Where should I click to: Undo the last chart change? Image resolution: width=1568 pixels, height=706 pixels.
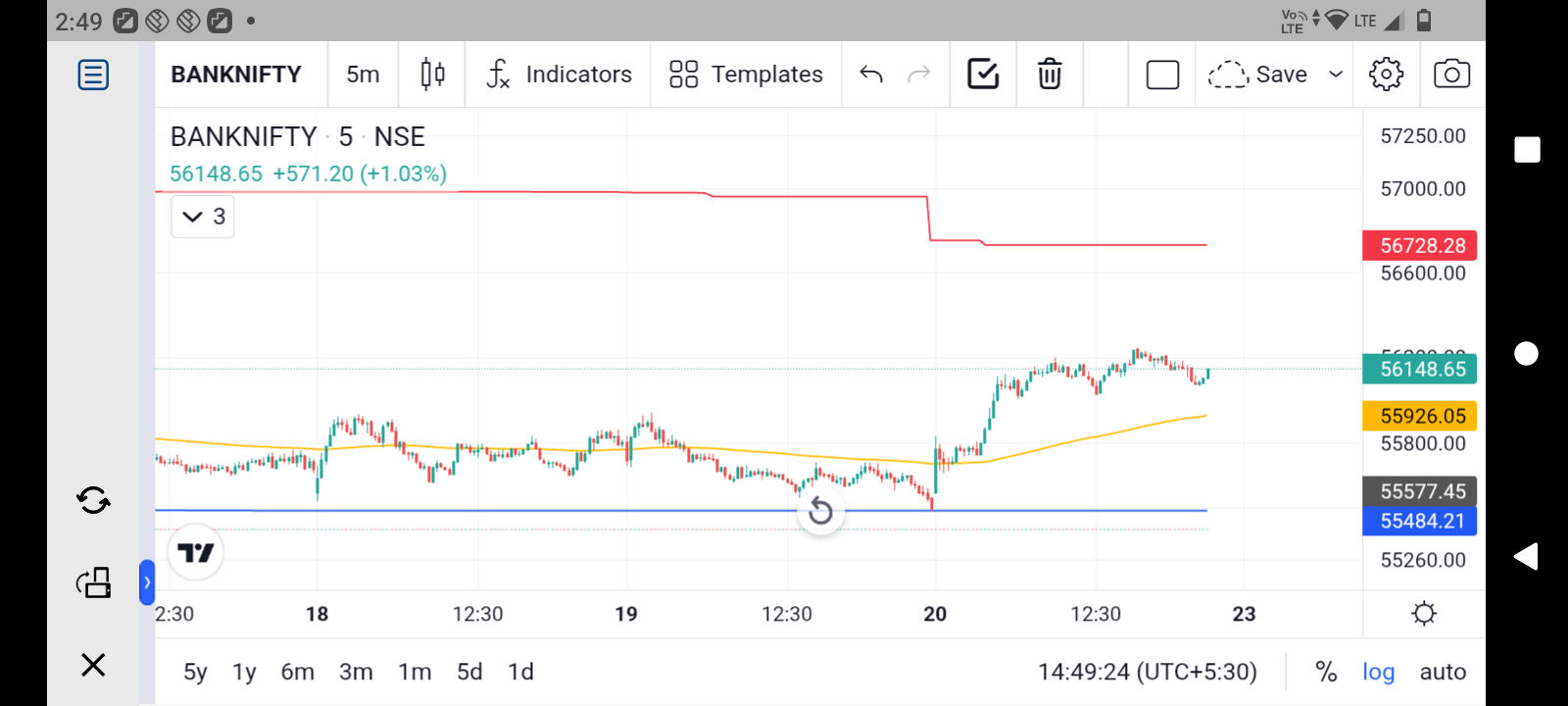pyautogui.click(x=871, y=75)
